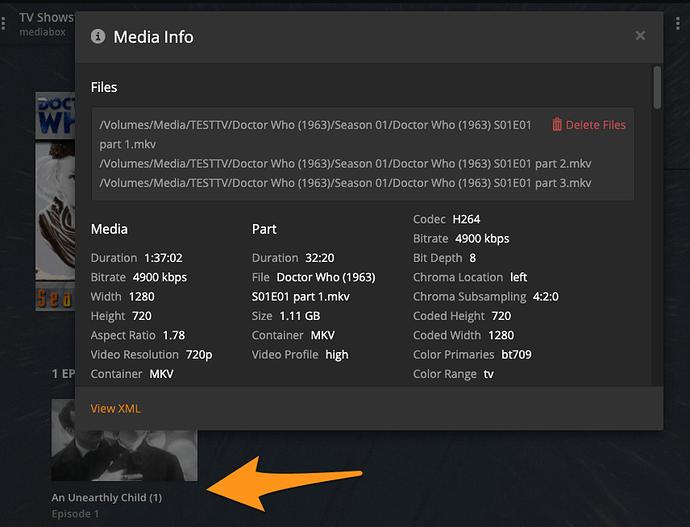Screen dimensions: 690x527
Task: Click the Codec H264 value
Action: [468, 219]
